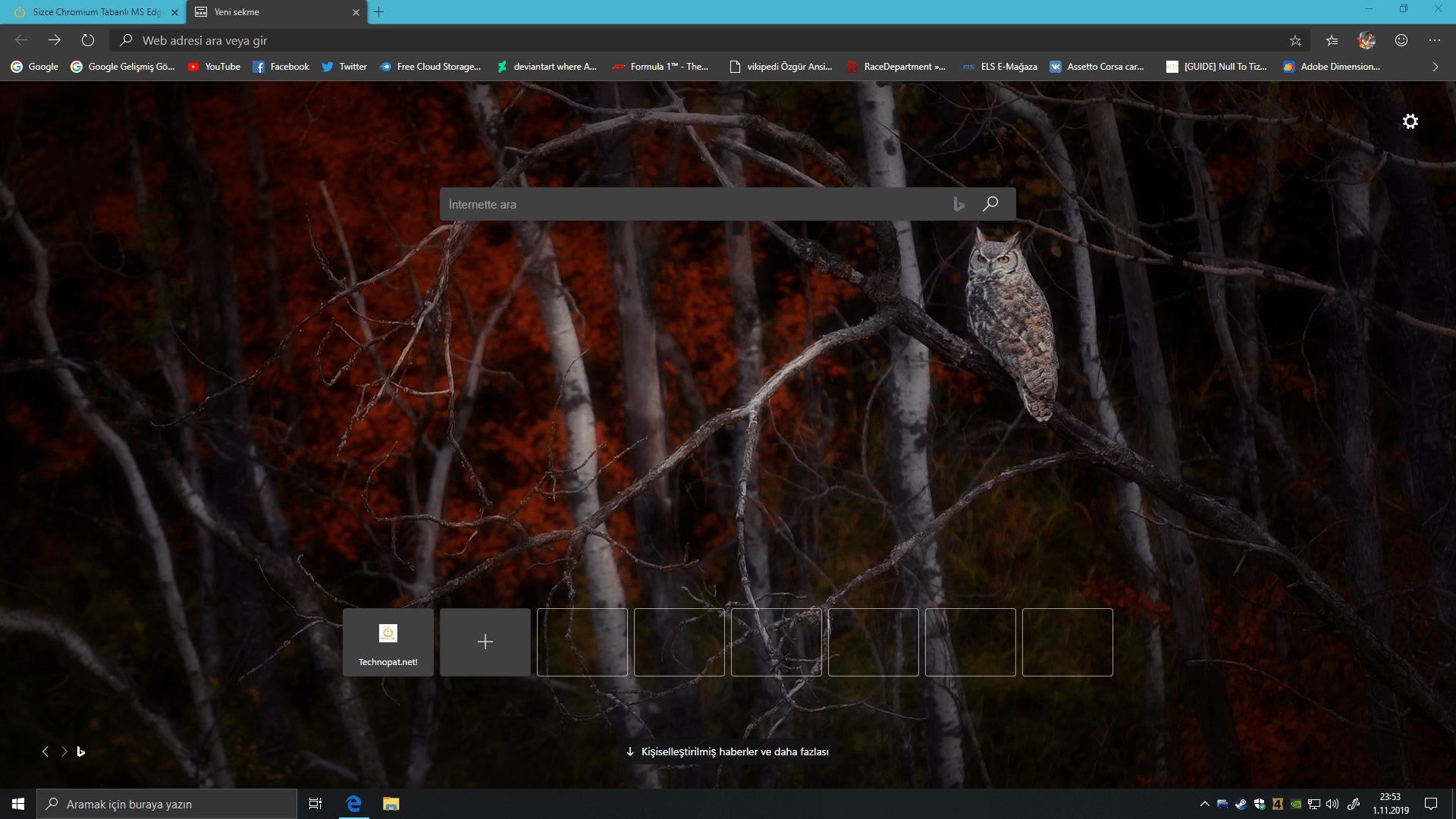Screen dimensions: 1456x819
Task: Expand the favorites bar overflow chevron
Action: pos(1436,67)
